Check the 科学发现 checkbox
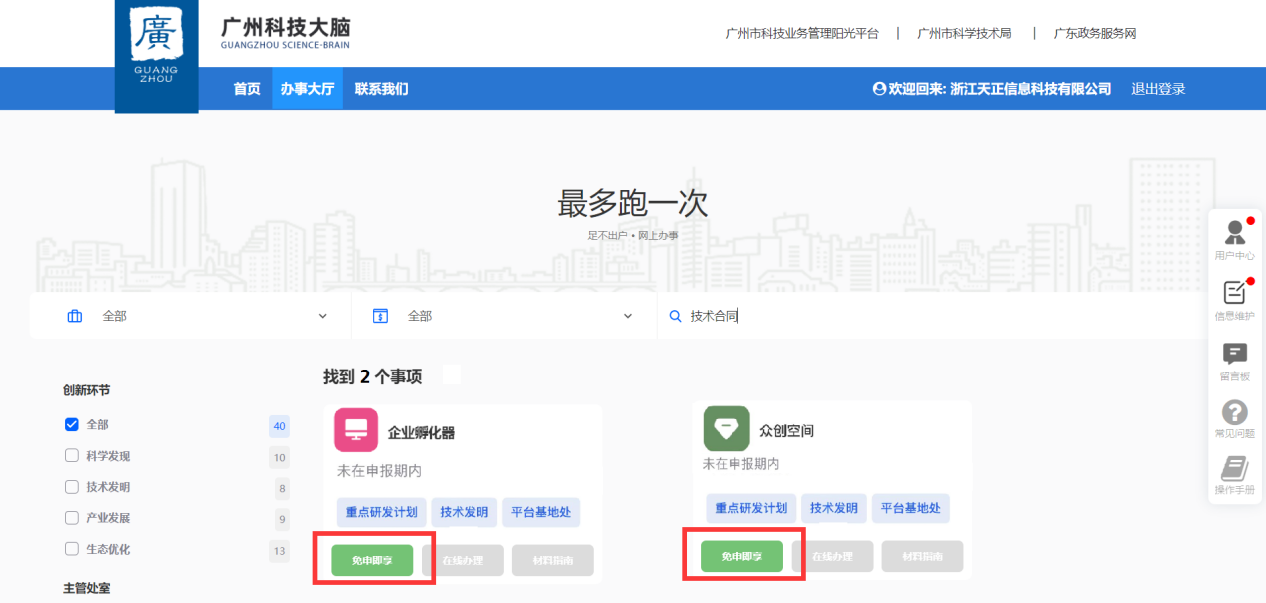1266x603 pixels. (x=72, y=456)
